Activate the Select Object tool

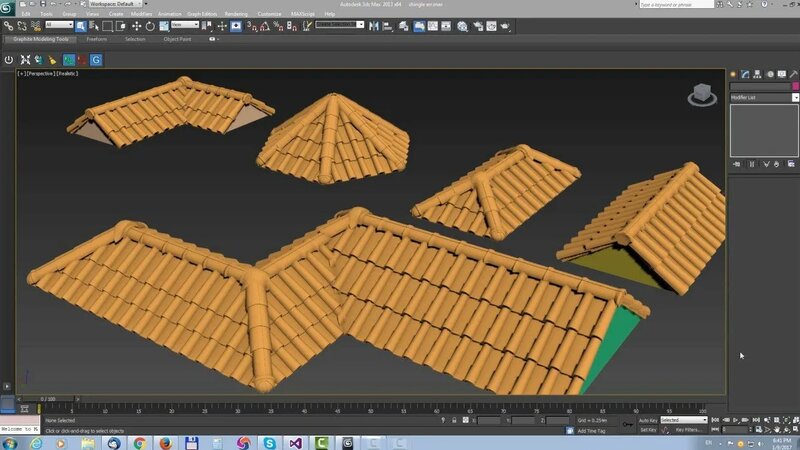81,26
